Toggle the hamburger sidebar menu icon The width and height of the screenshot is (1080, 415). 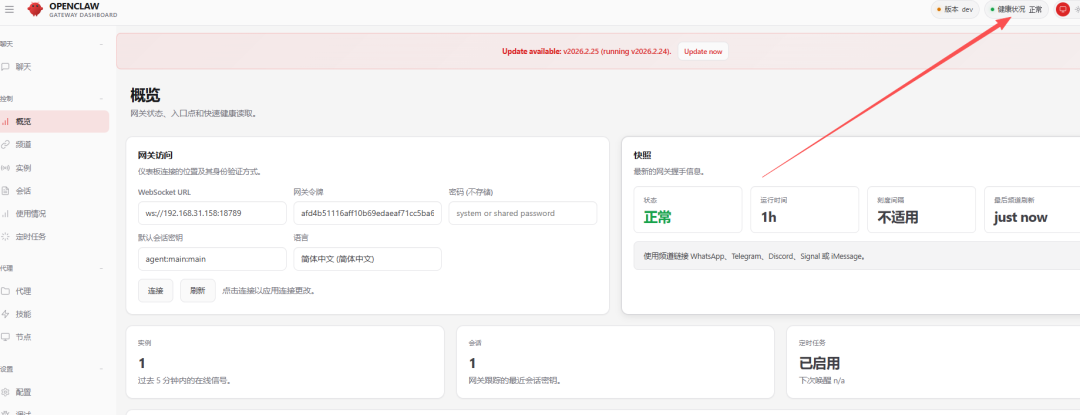[x=9, y=10]
